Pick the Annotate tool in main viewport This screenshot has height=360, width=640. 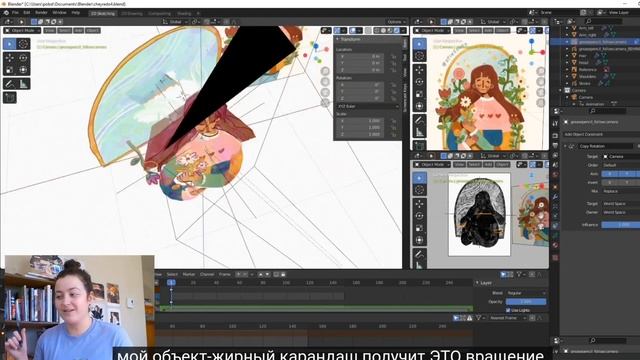(x=10, y=84)
